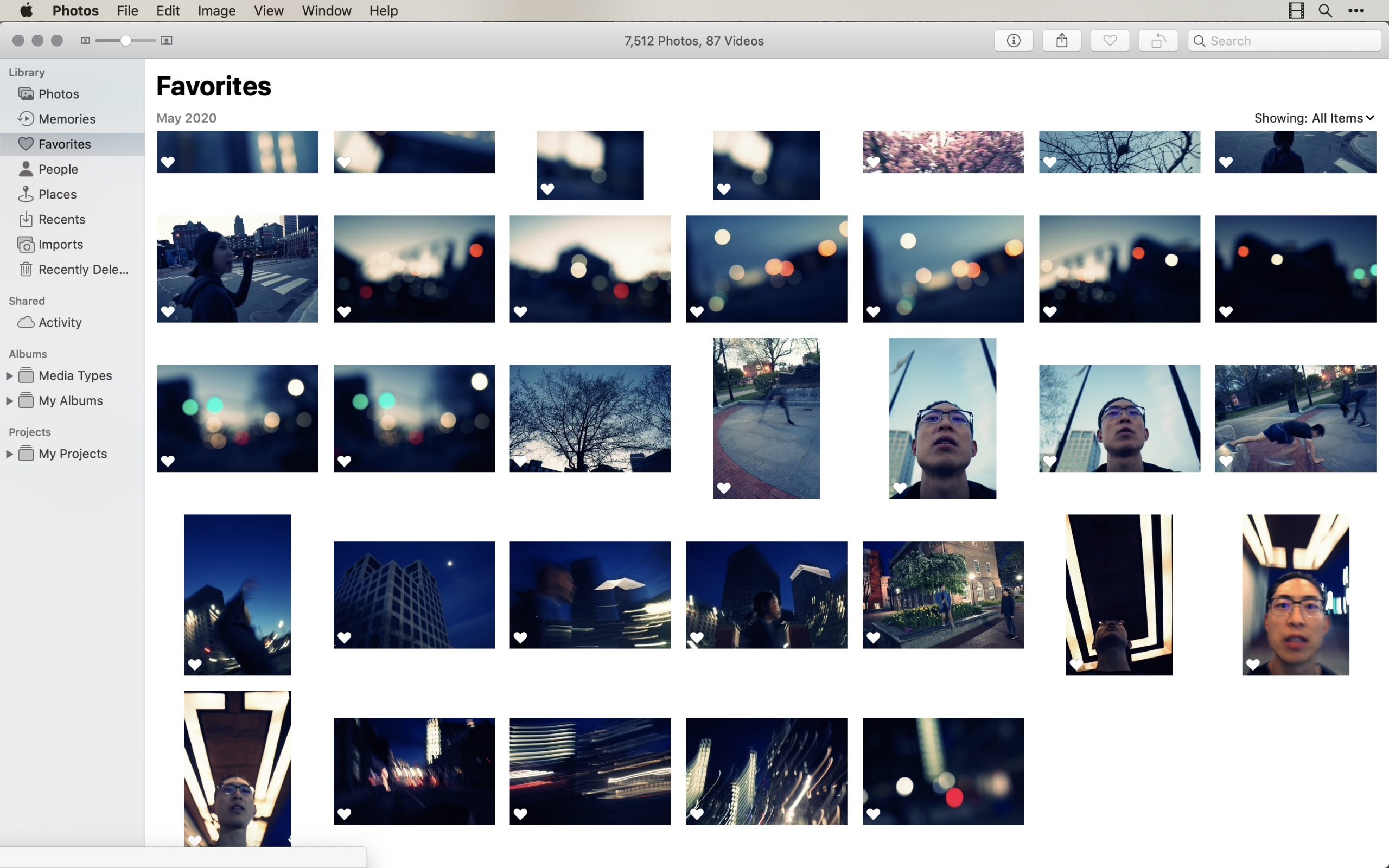Open Places in the sidebar
Image resolution: width=1389 pixels, height=868 pixels.
[x=58, y=194]
